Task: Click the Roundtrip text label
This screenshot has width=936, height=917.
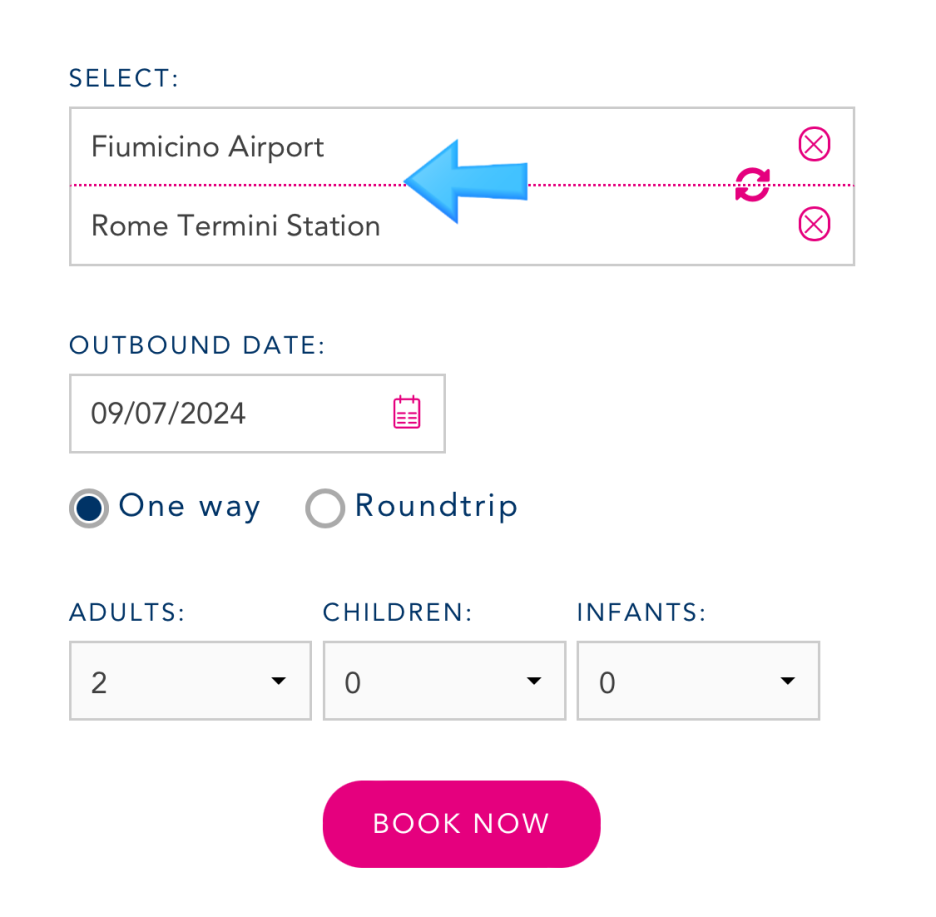Action: pos(436,506)
